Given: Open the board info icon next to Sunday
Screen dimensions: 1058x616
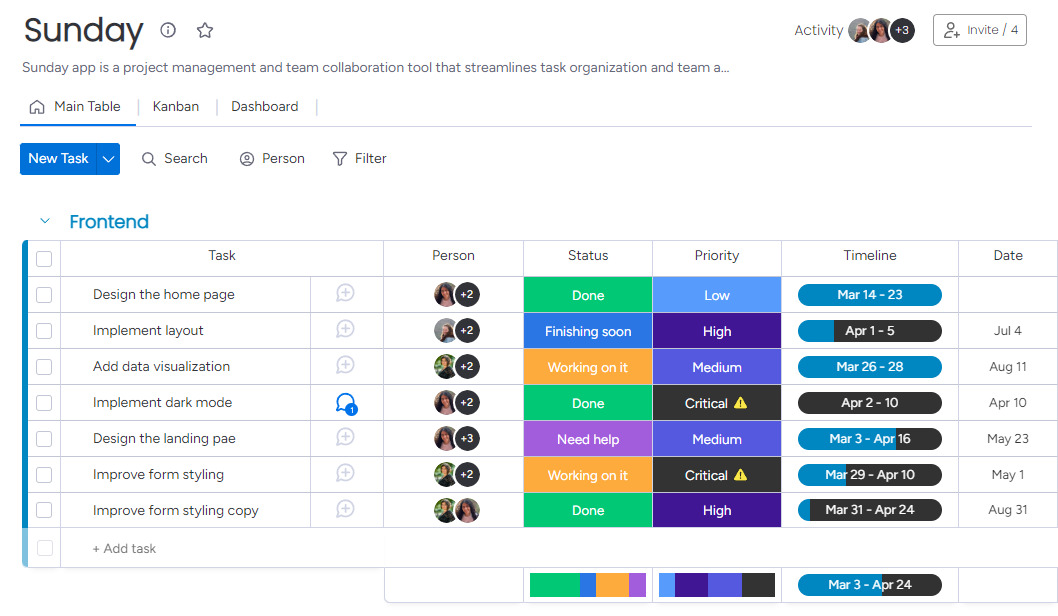Looking at the screenshot, I should click(167, 30).
